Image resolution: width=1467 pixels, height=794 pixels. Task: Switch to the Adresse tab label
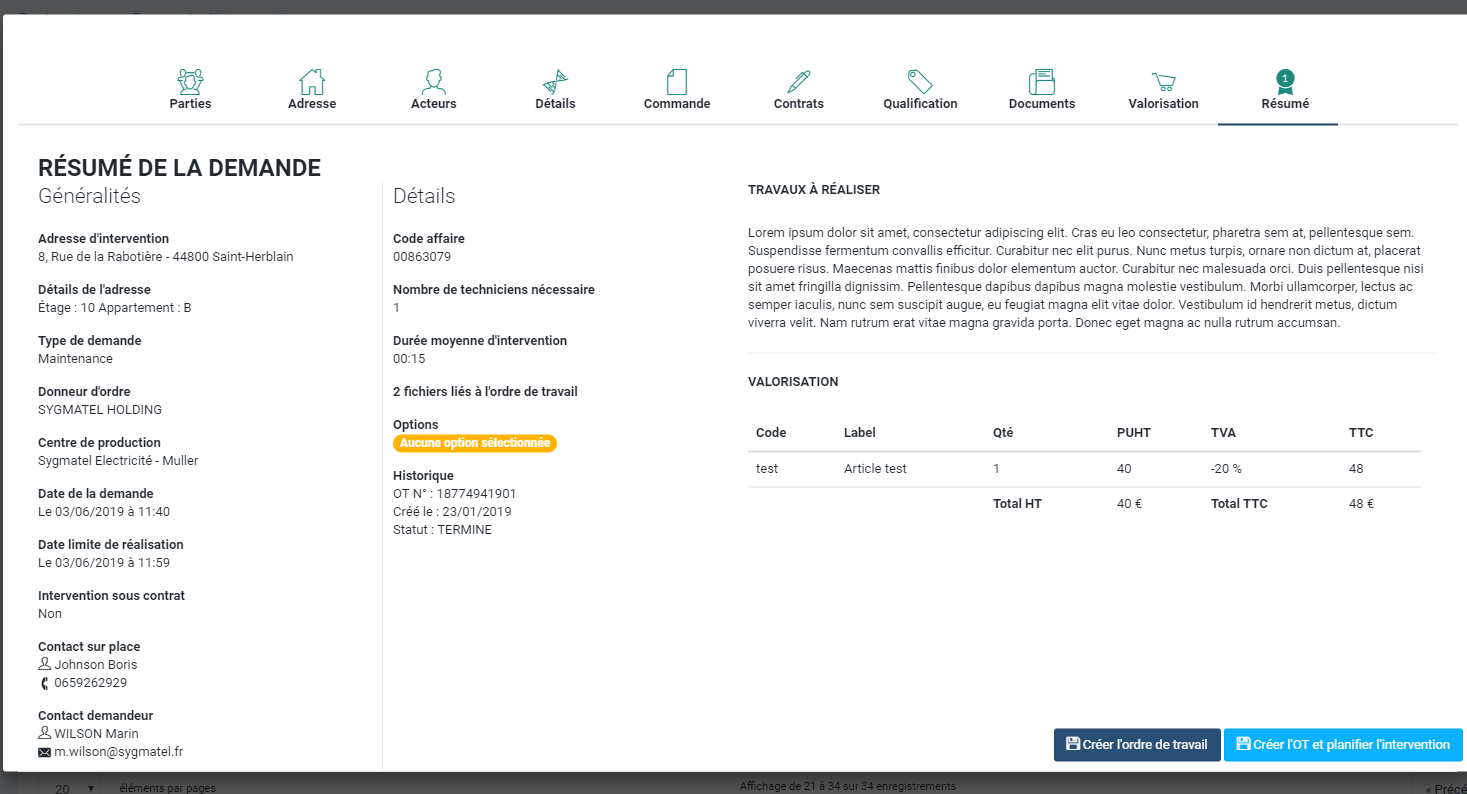pos(312,104)
